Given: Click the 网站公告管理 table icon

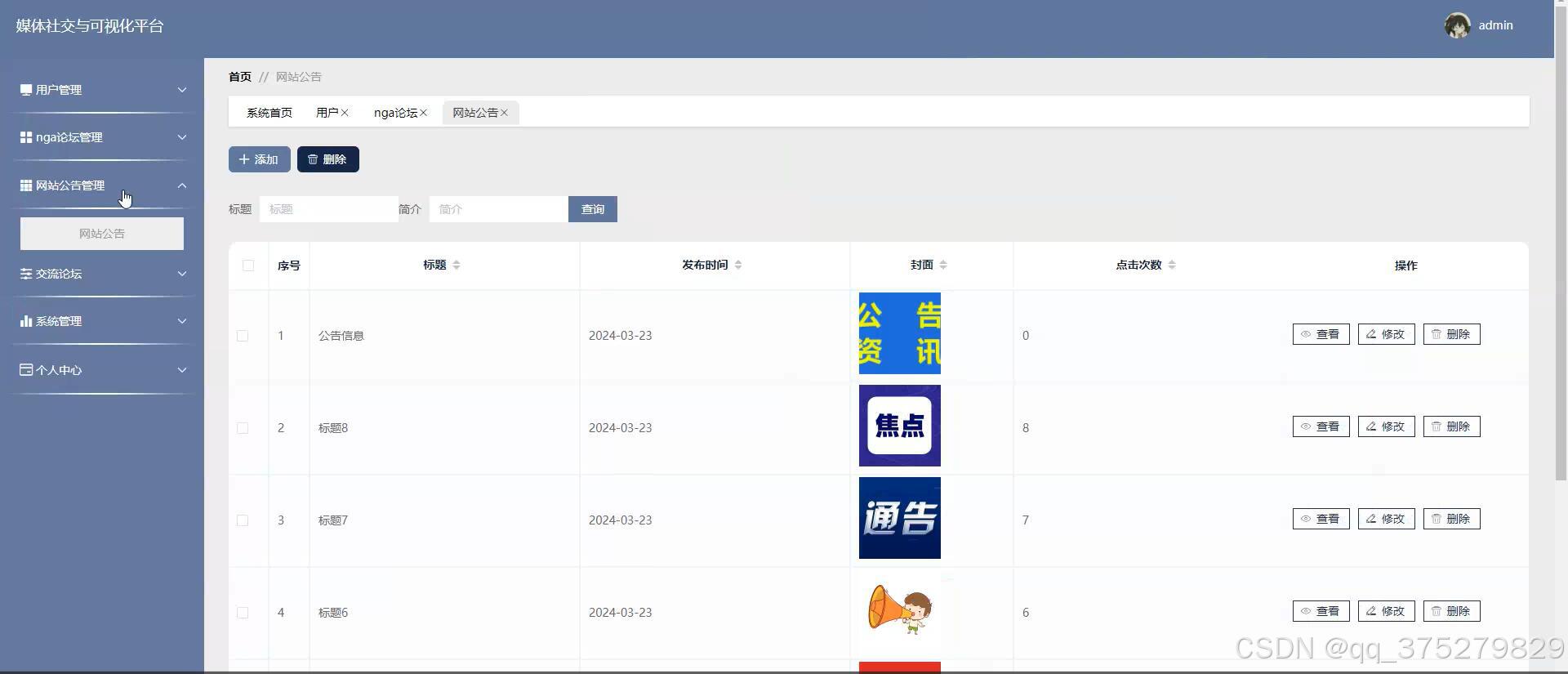Looking at the screenshot, I should click(26, 185).
